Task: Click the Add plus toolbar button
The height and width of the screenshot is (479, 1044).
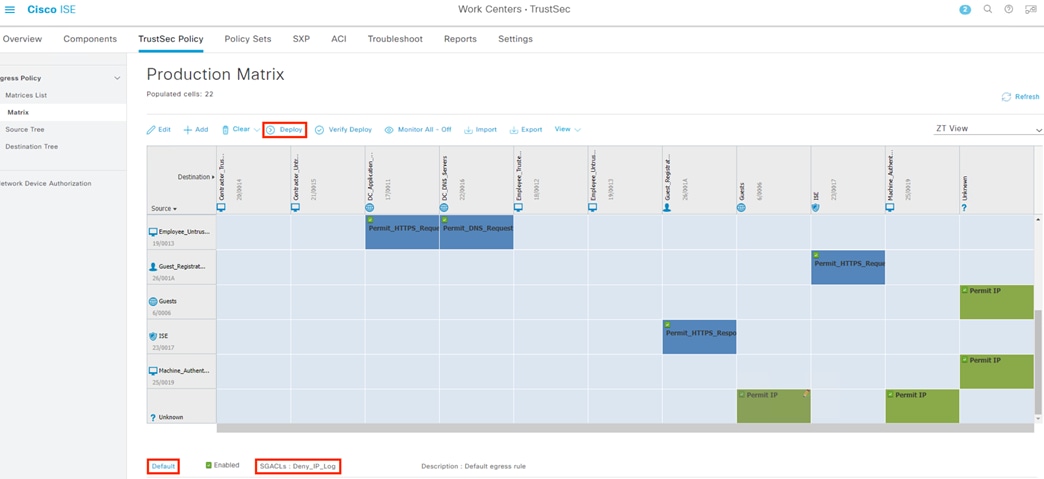Action: point(196,130)
